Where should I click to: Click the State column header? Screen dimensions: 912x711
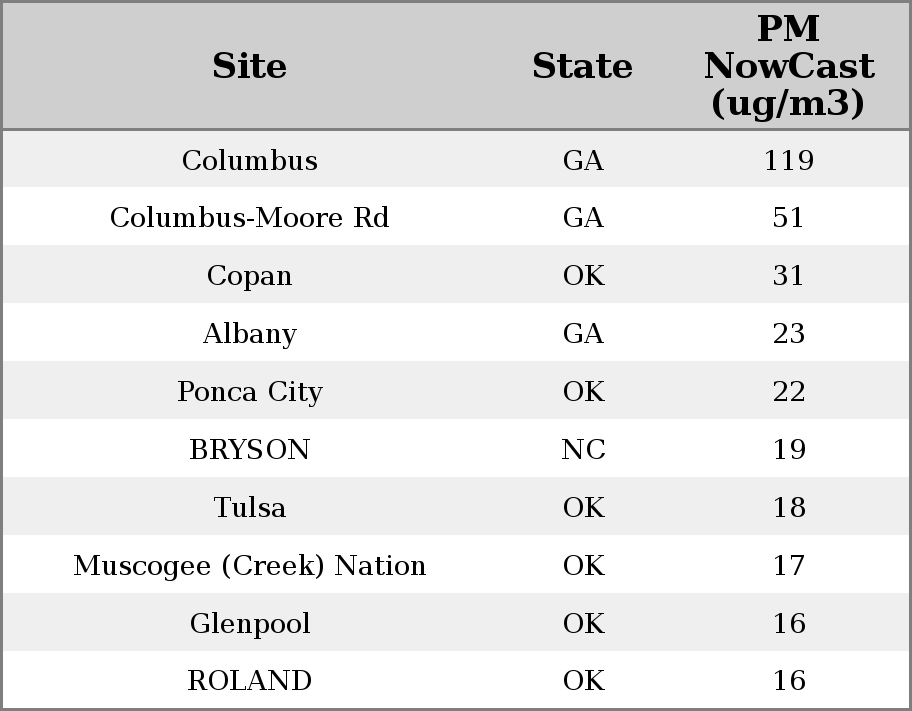click(582, 66)
